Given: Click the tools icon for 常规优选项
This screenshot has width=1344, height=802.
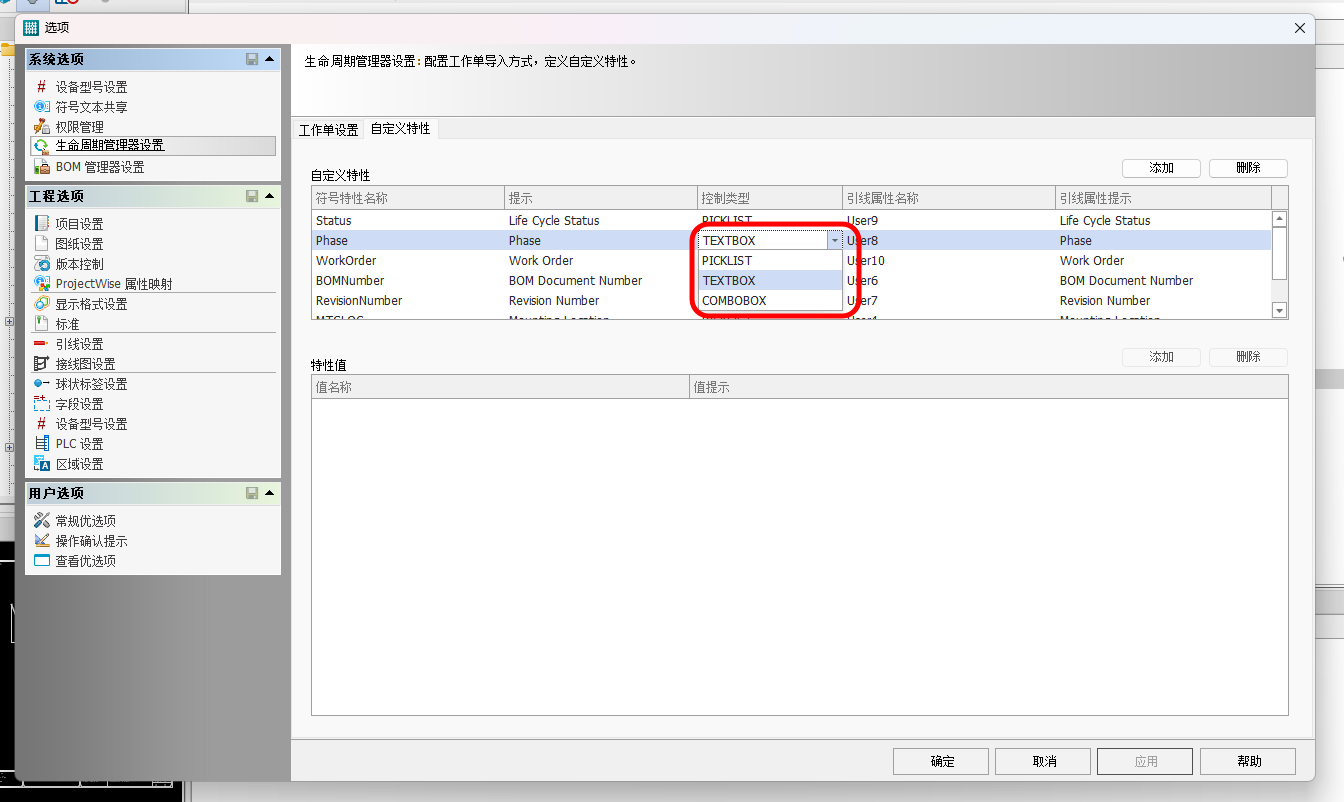Looking at the screenshot, I should (41, 521).
